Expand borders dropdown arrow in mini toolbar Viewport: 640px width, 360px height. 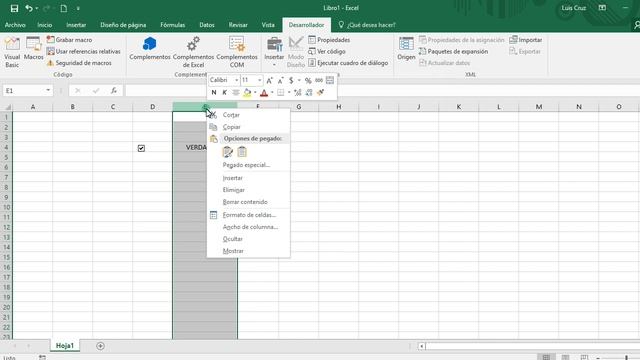click(289, 93)
